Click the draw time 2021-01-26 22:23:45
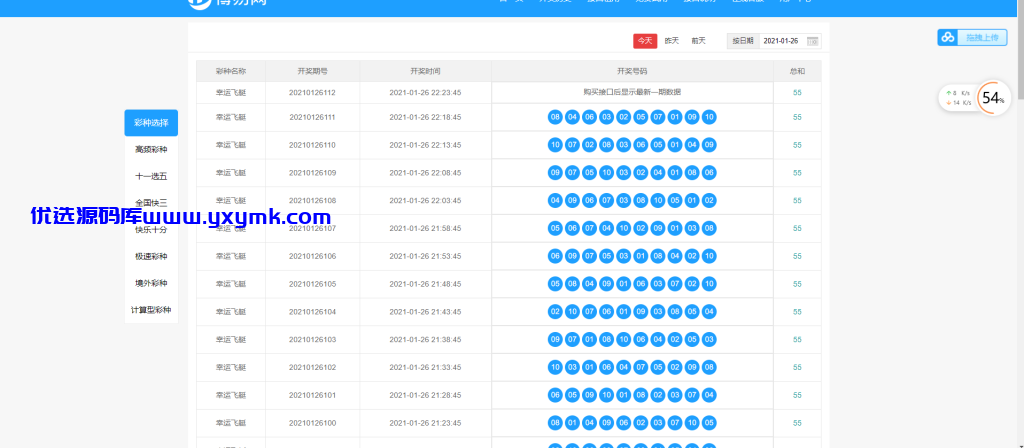Viewport: 1024px width, 448px height. [x=425, y=93]
